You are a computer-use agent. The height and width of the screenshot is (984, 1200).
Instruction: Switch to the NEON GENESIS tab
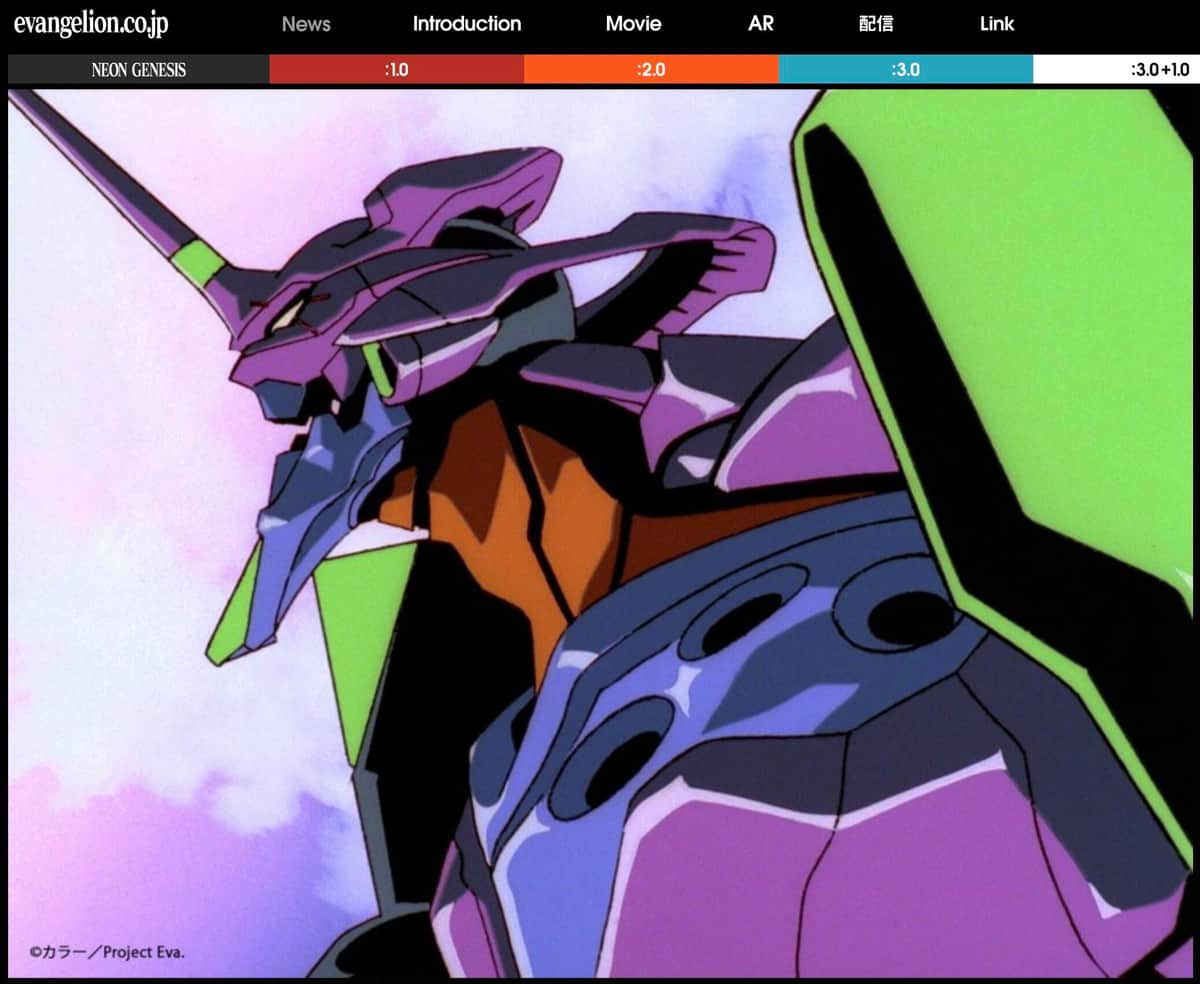pyautogui.click(x=138, y=70)
